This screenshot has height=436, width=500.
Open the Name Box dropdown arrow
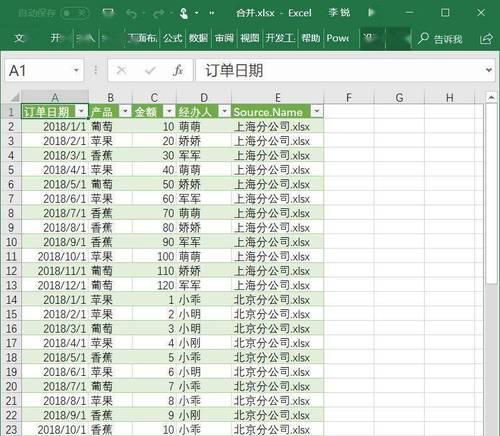(x=76, y=70)
